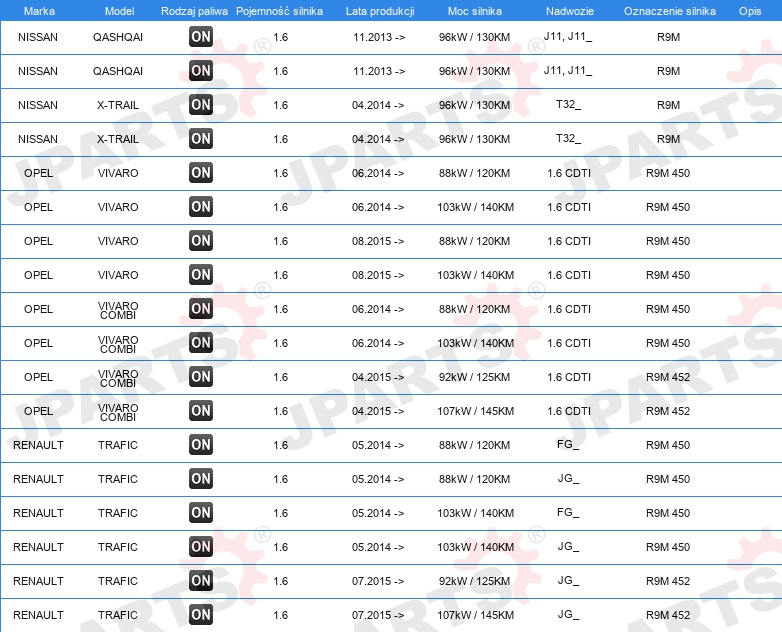Click TRAFIC model in 107kW / 145KM row
Screen dimensions: 782x632
click(x=118, y=615)
